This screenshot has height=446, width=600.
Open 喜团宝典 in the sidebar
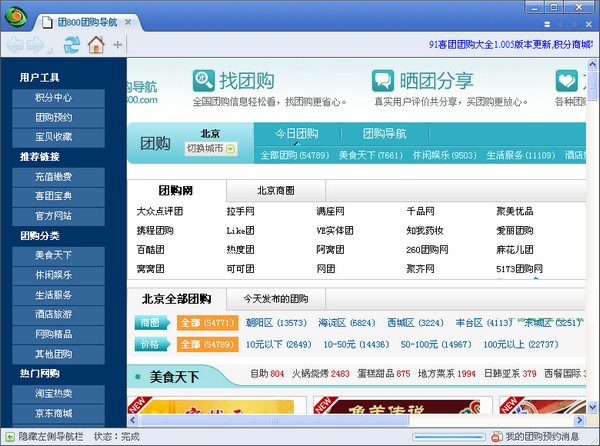(x=58, y=196)
